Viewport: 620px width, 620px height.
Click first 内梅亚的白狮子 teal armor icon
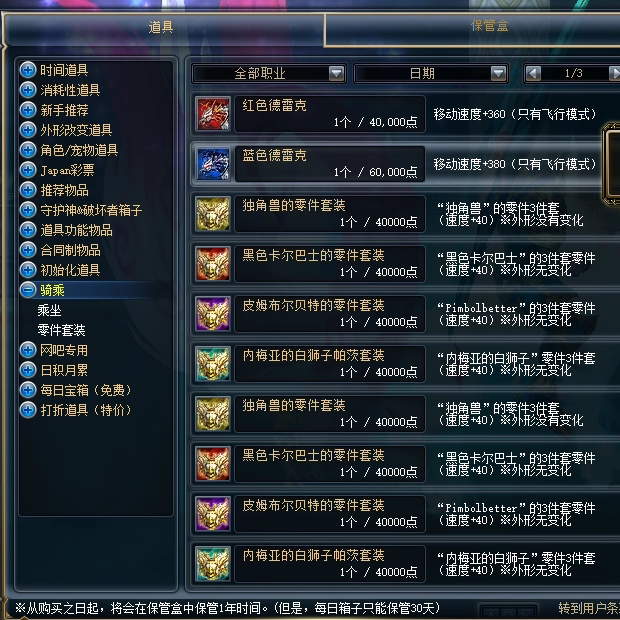click(x=213, y=364)
